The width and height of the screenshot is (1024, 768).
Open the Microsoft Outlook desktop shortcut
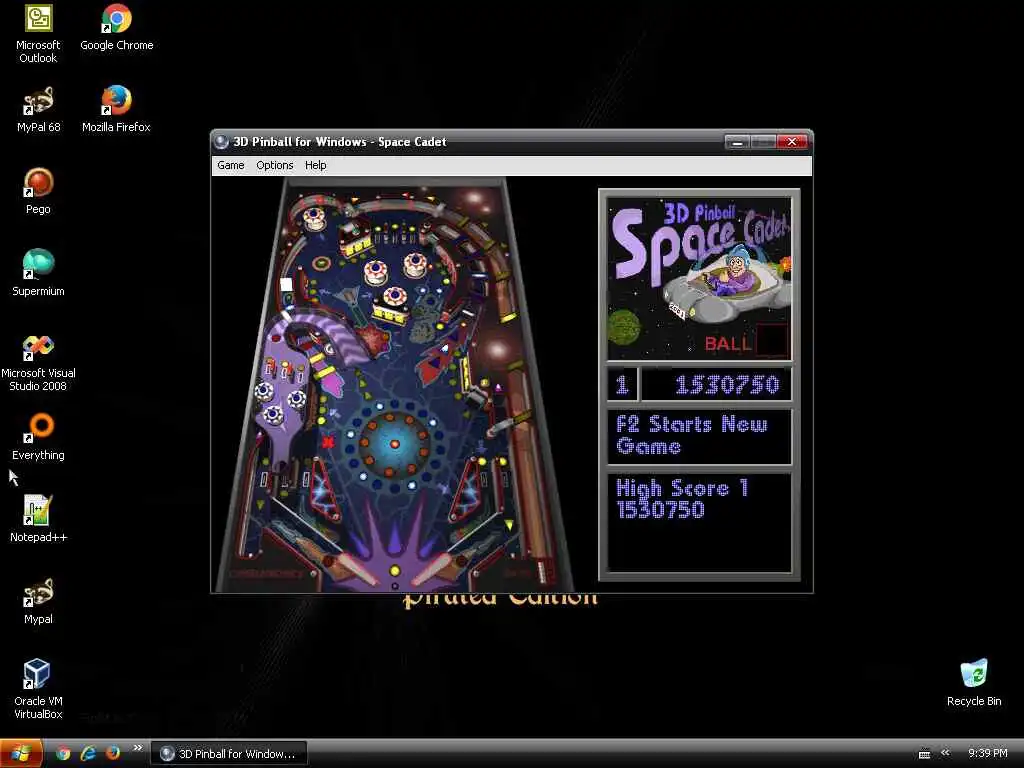coord(38,33)
